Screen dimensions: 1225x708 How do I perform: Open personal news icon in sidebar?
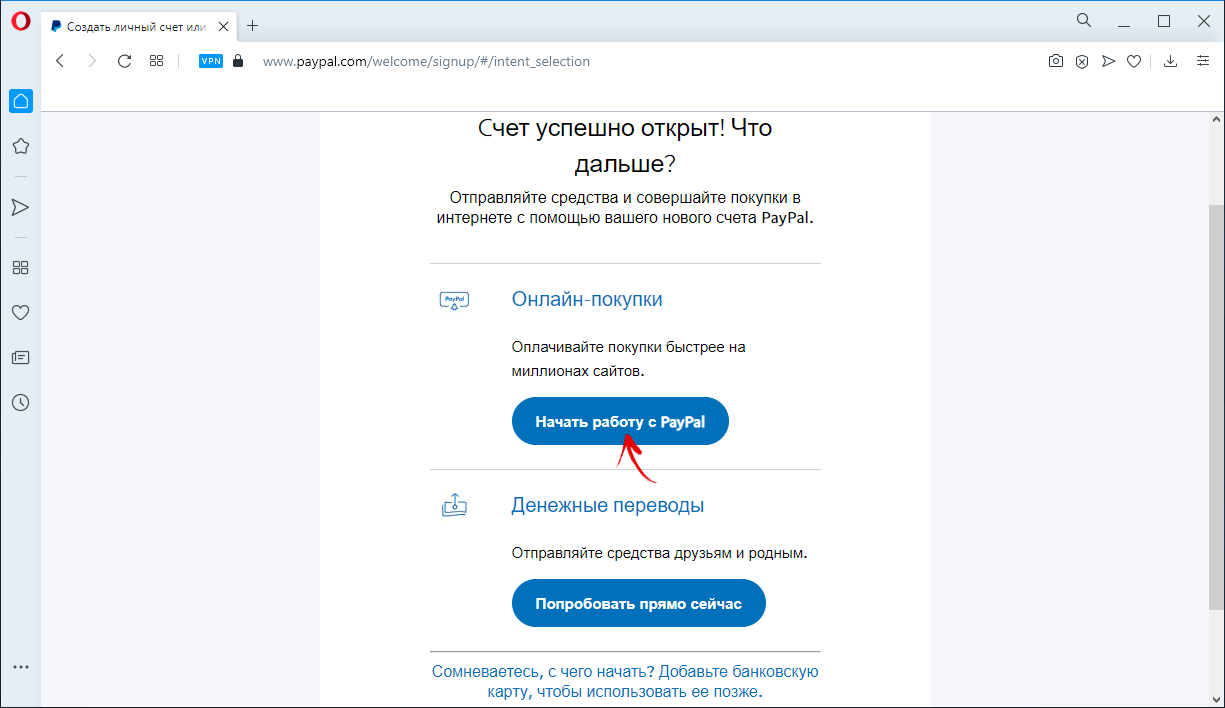[x=20, y=357]
